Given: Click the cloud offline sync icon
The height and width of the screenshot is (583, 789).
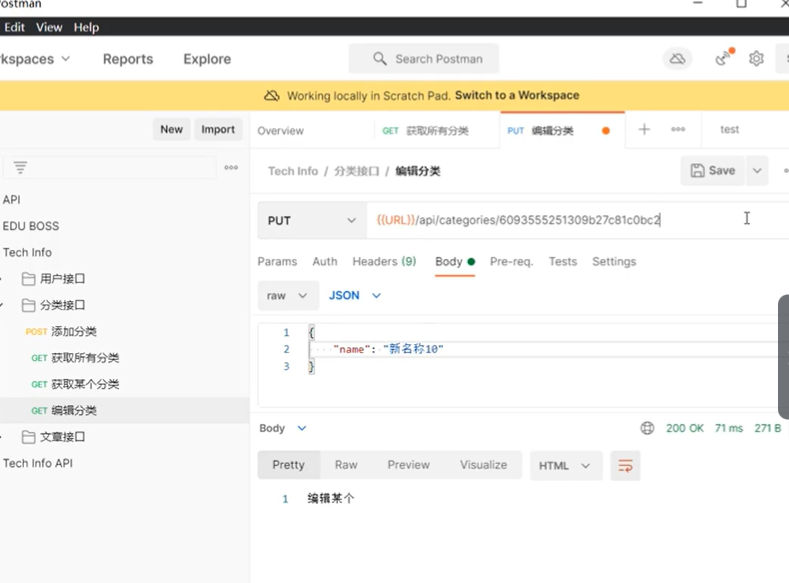Looking at the screenshot, I should pyautogui.click(x=677, y=59).
